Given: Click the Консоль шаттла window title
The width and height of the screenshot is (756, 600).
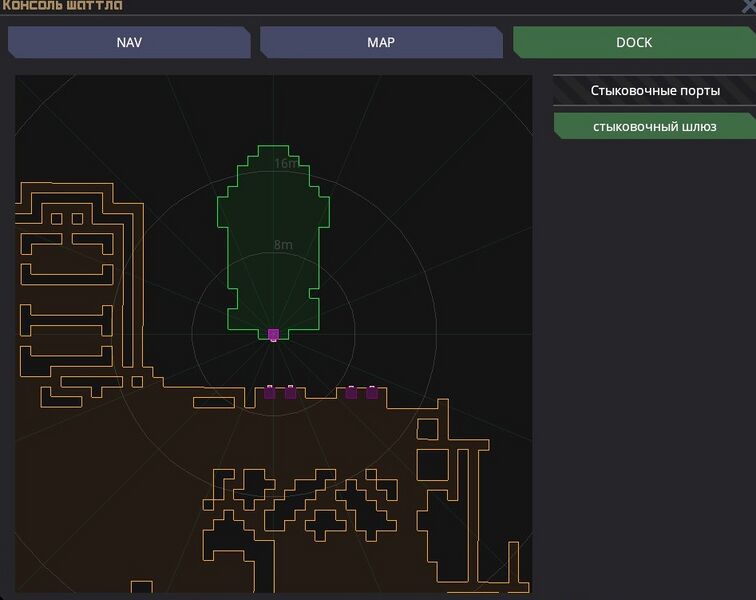Looking at the screenshot, I should pyautogui.click(x=62, y=6).
